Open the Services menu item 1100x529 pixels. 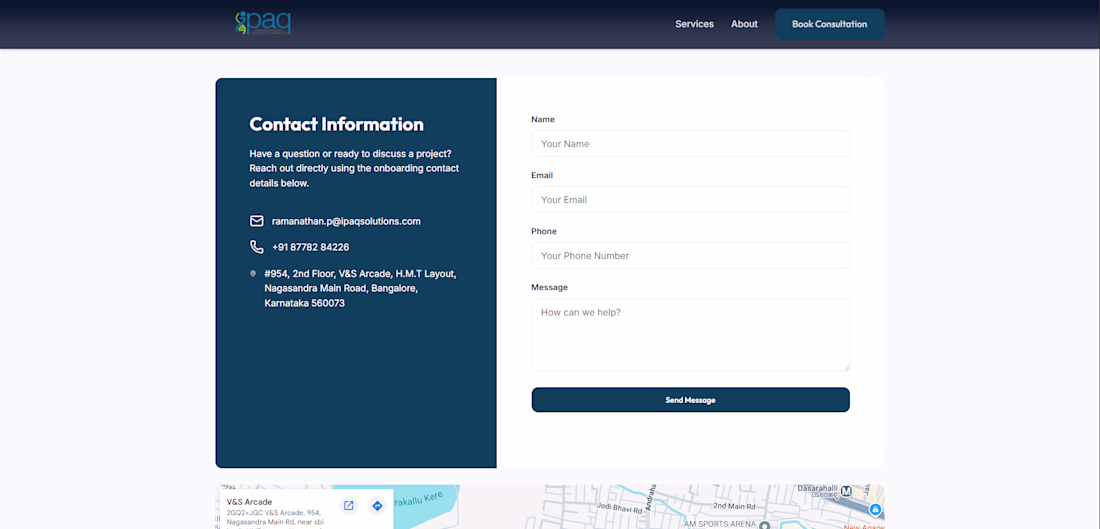(x=695, y=24)
